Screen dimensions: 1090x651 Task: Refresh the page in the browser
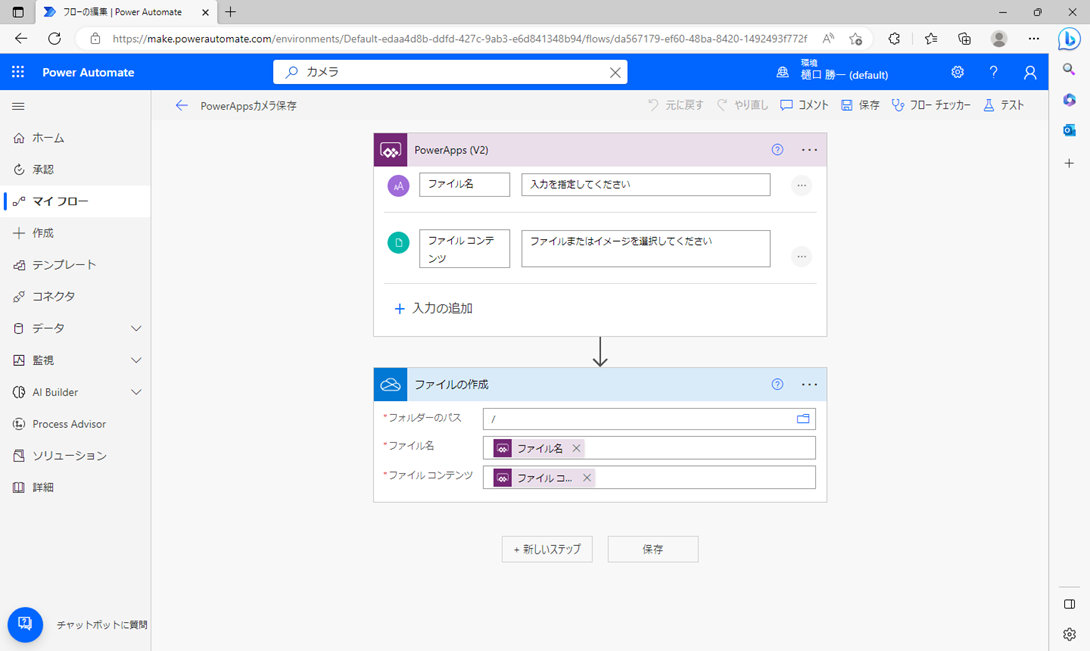tap(54, 39)
